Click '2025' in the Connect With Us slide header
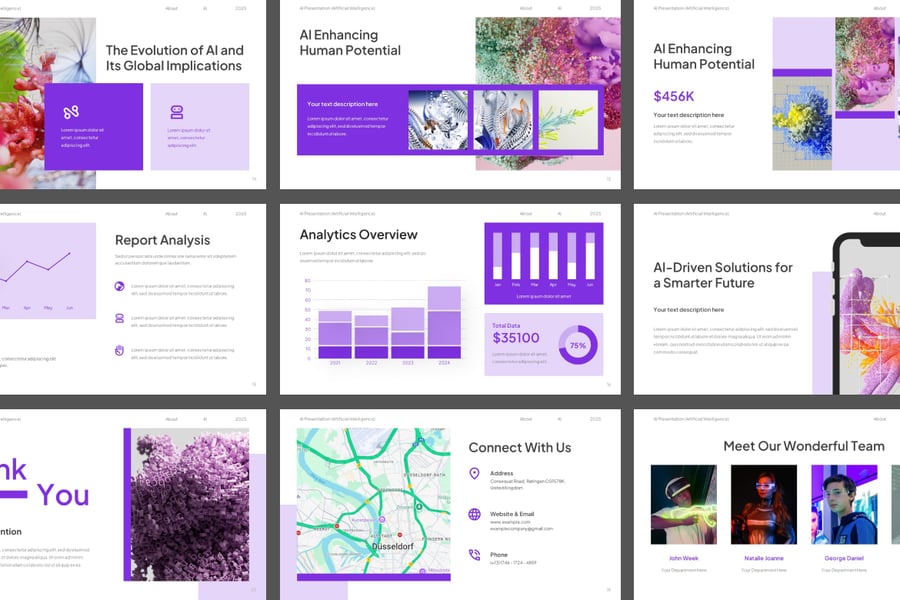The width and height of the screenshot is (900, 600). 595,418
